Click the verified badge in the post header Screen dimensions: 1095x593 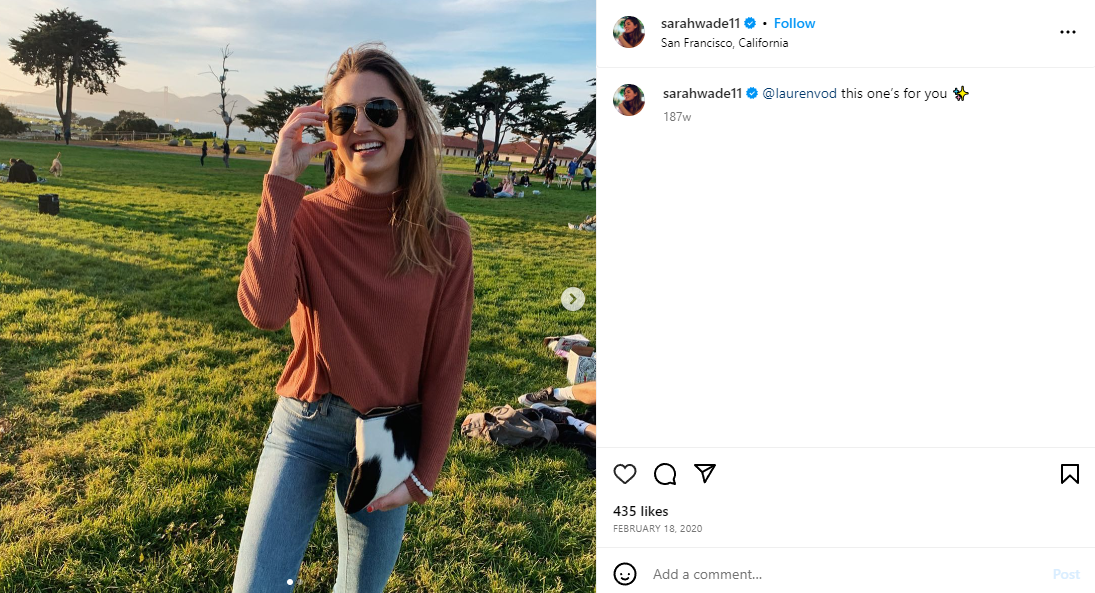point(749,23)
